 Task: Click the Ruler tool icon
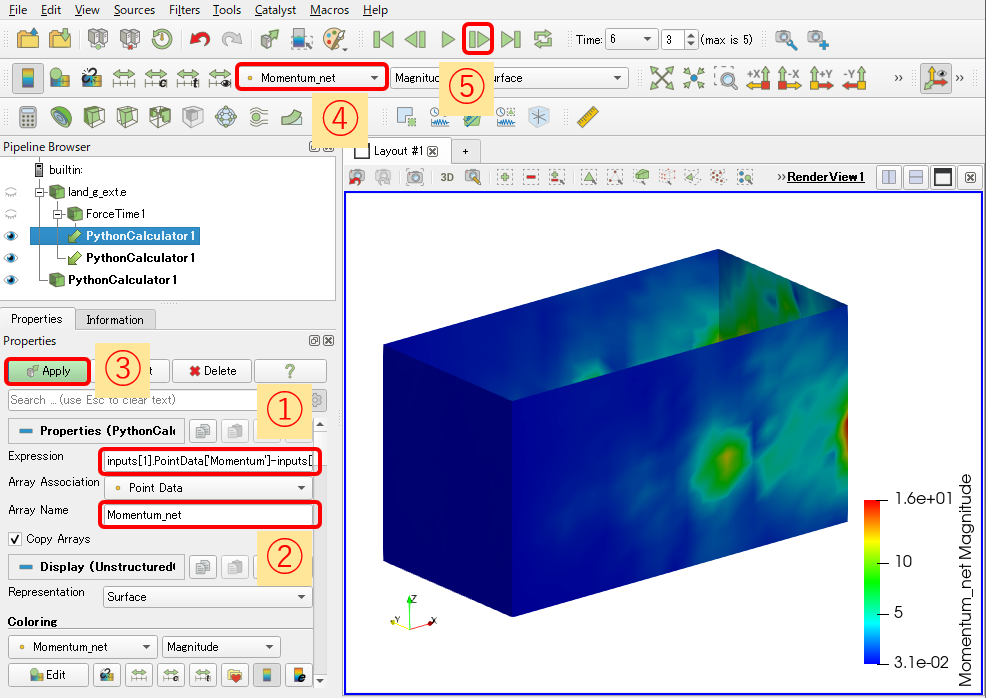click(587, 116)
